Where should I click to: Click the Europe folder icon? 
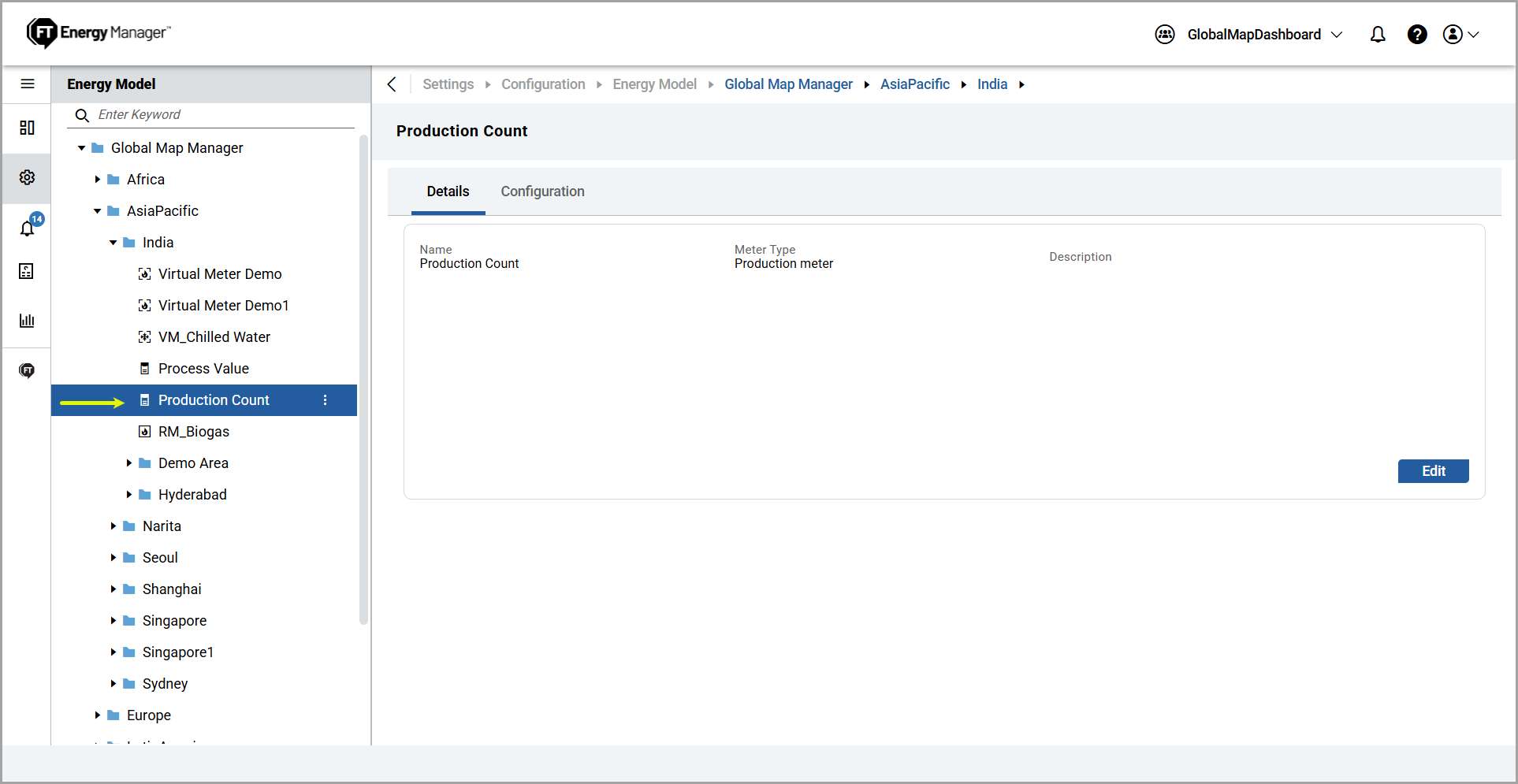point(113,715)
